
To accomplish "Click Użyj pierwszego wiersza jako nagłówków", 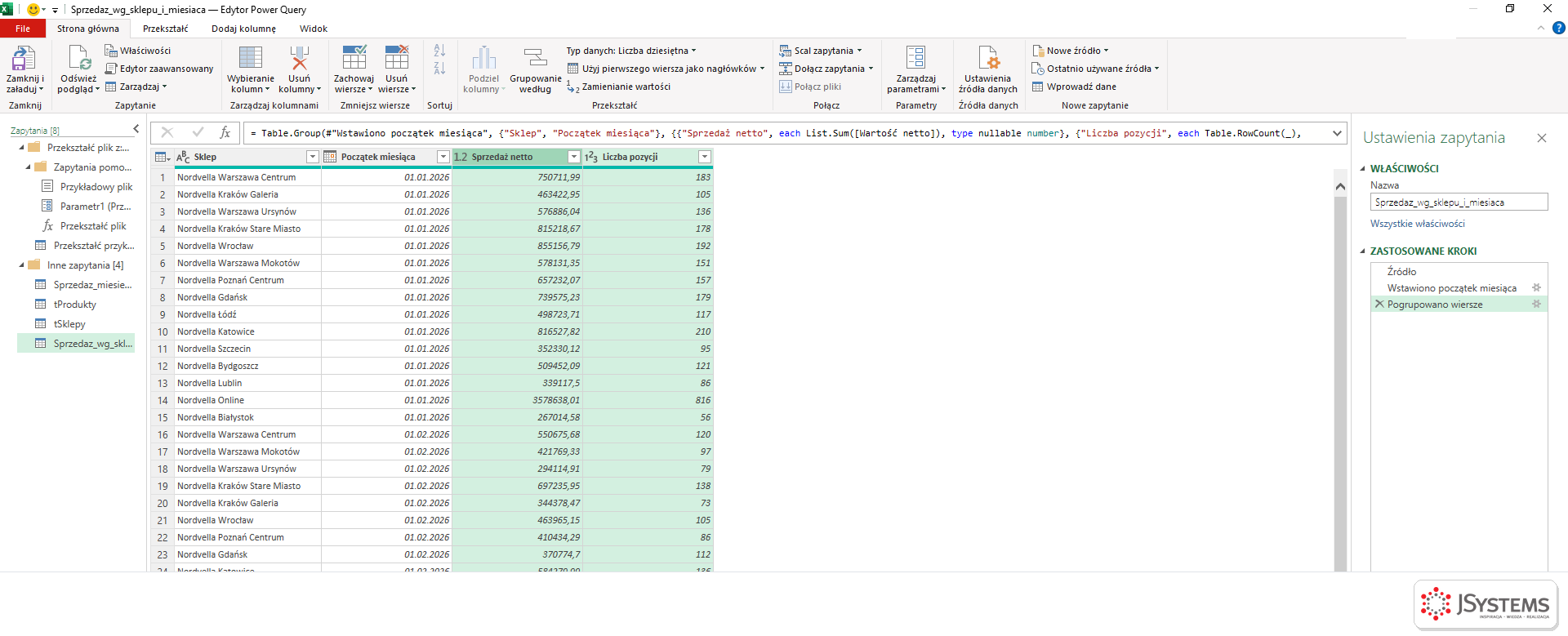I will [x=666, y=69].
